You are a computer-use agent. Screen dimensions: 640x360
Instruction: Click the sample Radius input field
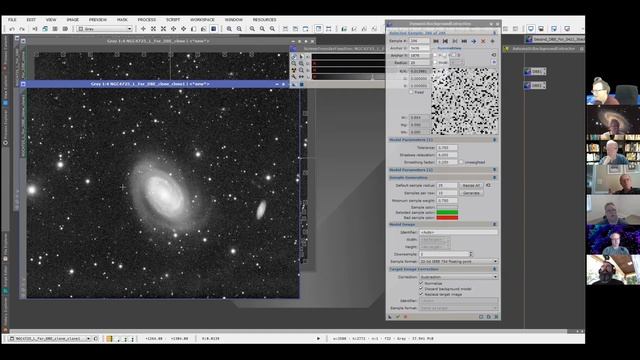419,63
